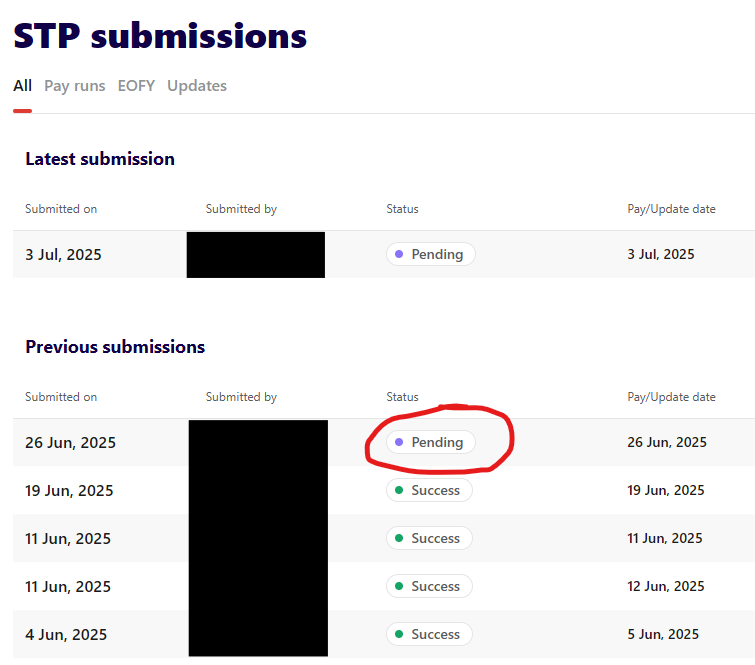The height and width of the screenshot is (665, 755).
Task: Click Success status for 12 Jun pay date
Action: [x=429, y=586]
